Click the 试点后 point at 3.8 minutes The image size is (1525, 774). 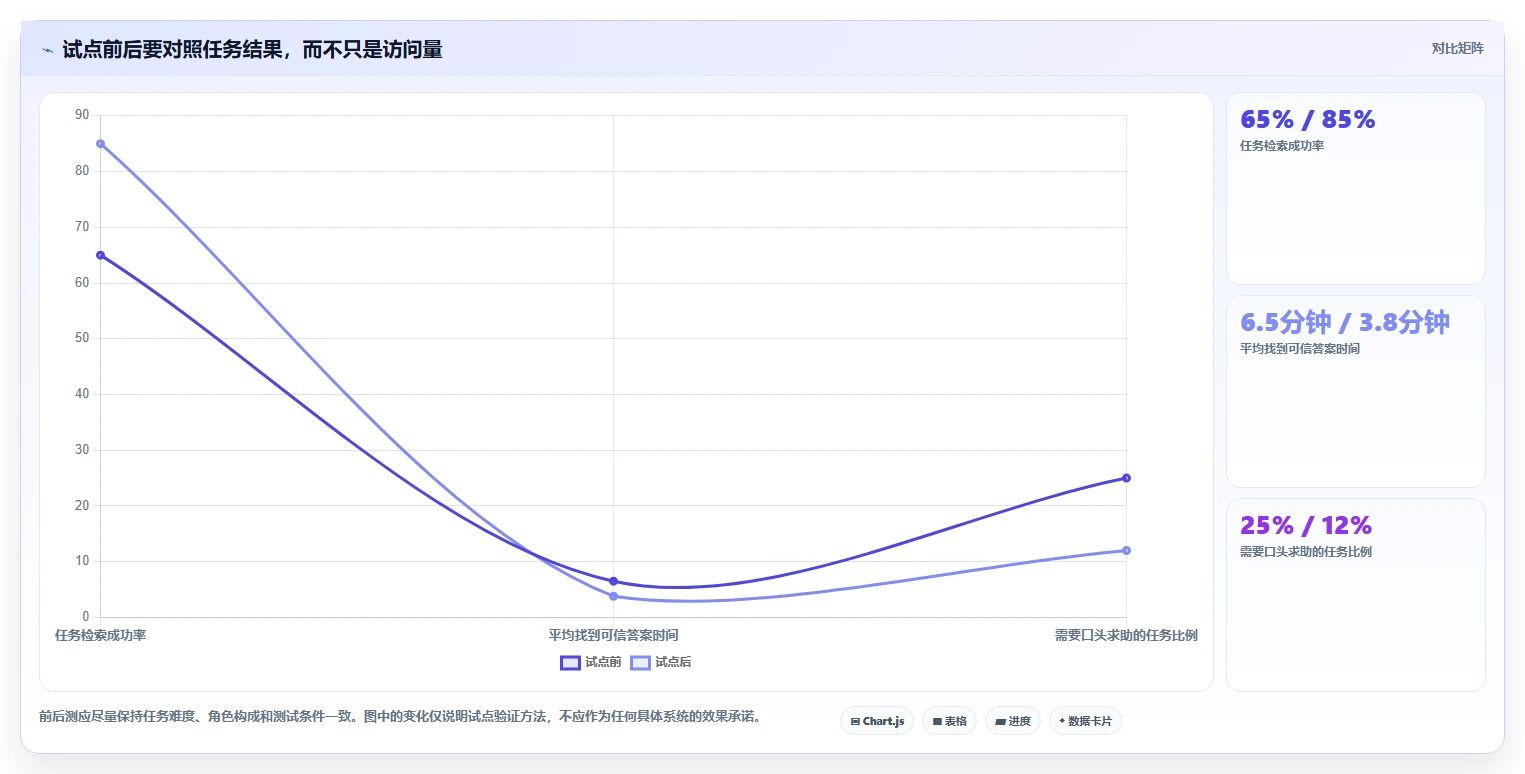click(613, 596)
